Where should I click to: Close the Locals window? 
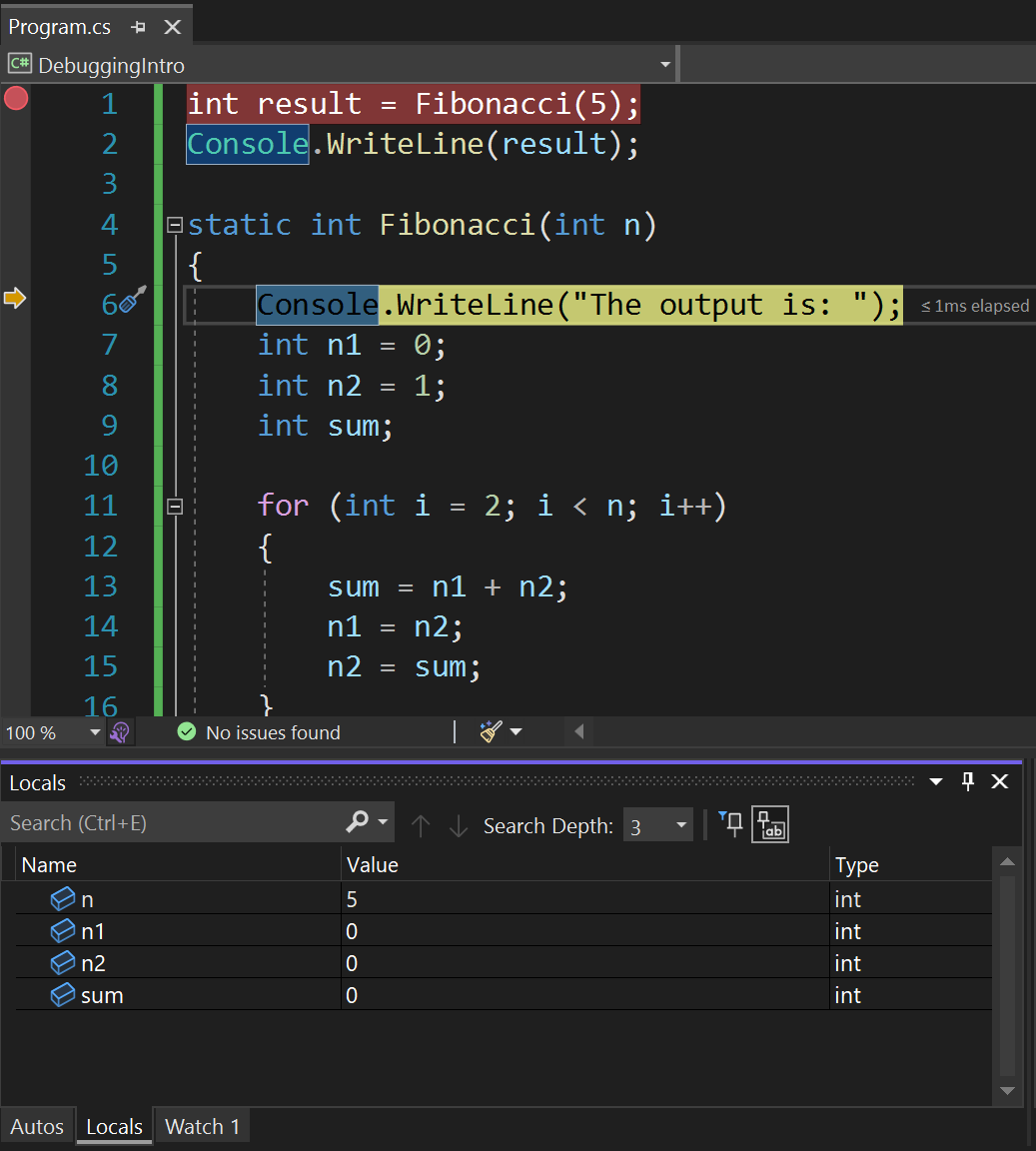click(1000, 781)
